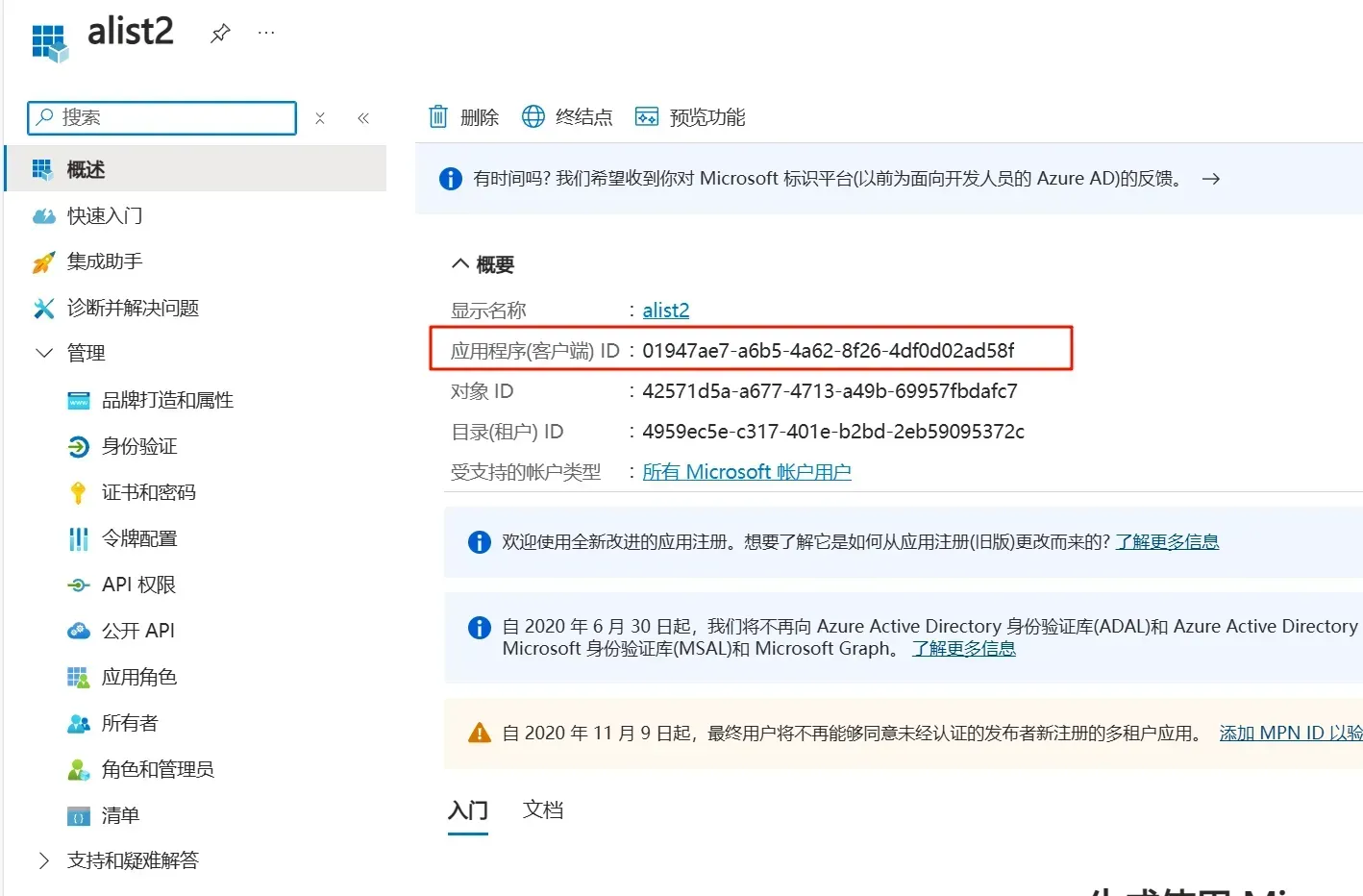Switch to the 文档 tab
The image size is (1363, 896).
pyautogui.click(x=543, y=810)
